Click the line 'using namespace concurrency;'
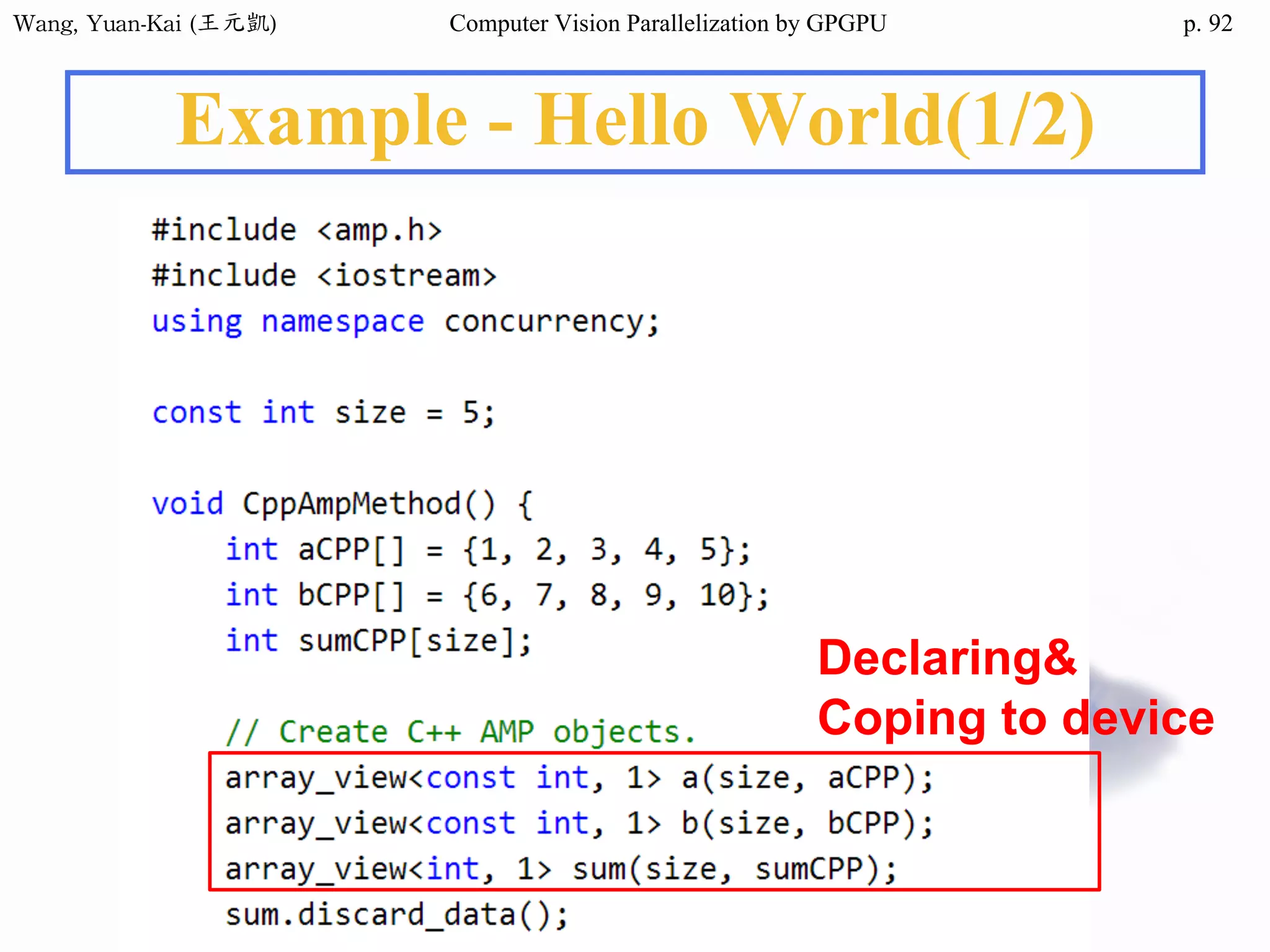The height and width of the screenshot is (952, 1270). [x=406, y=322]
